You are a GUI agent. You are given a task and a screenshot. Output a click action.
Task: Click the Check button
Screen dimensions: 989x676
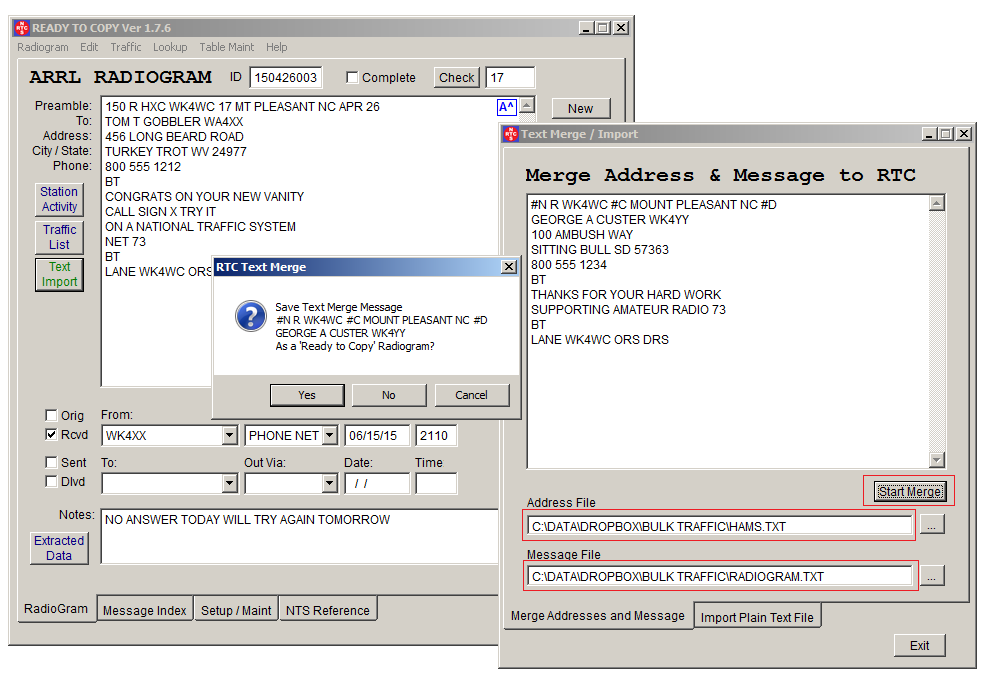point(457,78)
